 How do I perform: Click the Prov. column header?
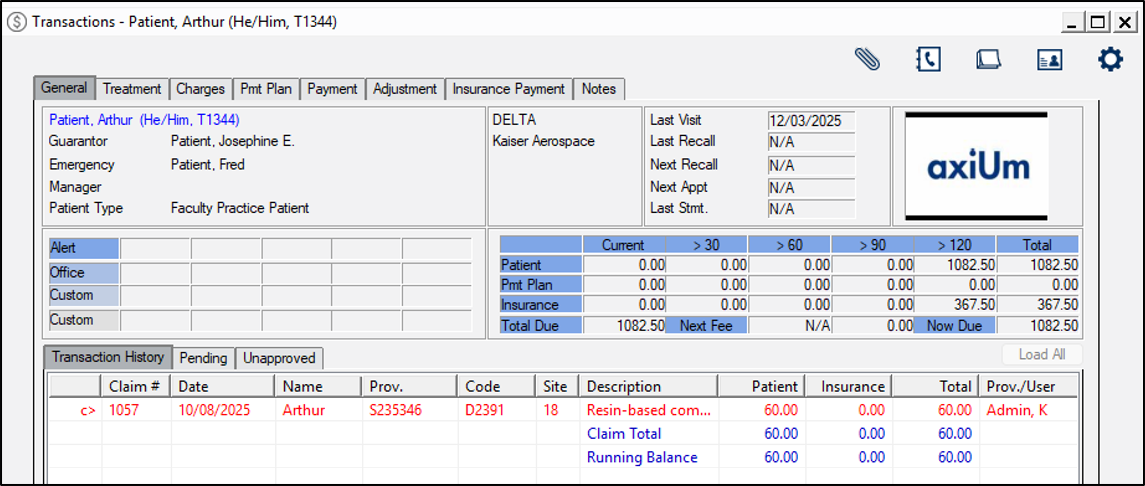click(x=410, y=386)
